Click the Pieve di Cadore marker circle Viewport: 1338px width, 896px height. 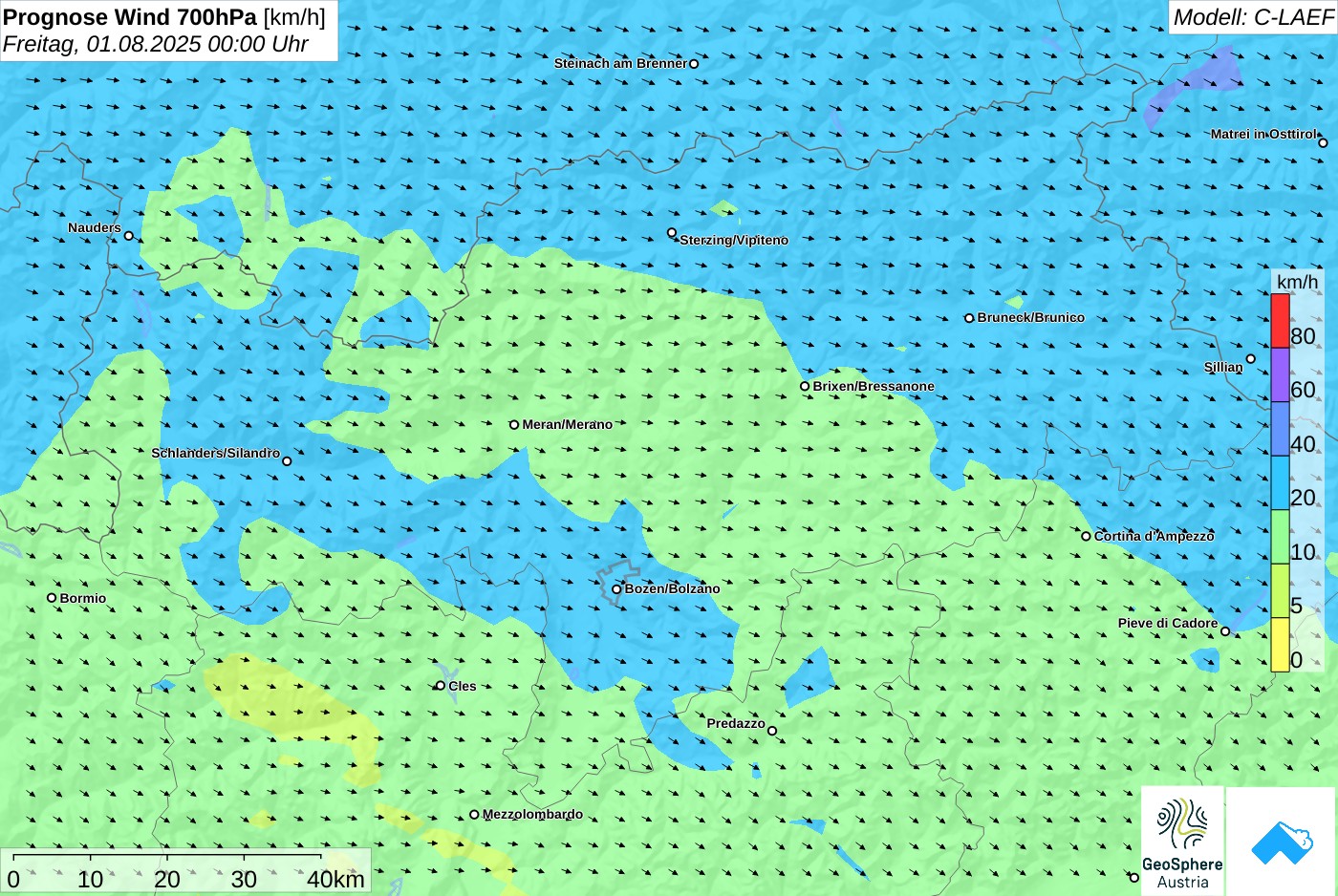coord(1225,631)
